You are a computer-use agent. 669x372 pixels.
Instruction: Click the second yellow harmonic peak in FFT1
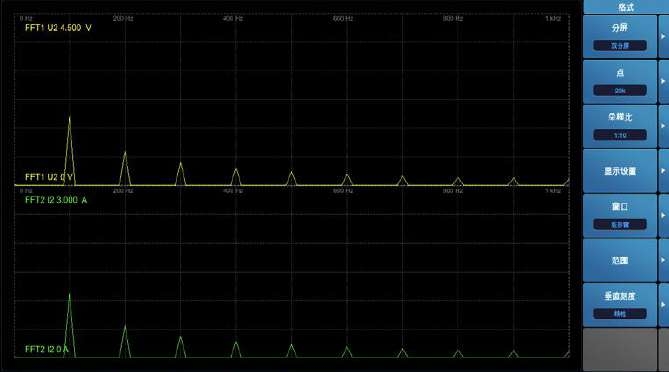coord(125,168)
